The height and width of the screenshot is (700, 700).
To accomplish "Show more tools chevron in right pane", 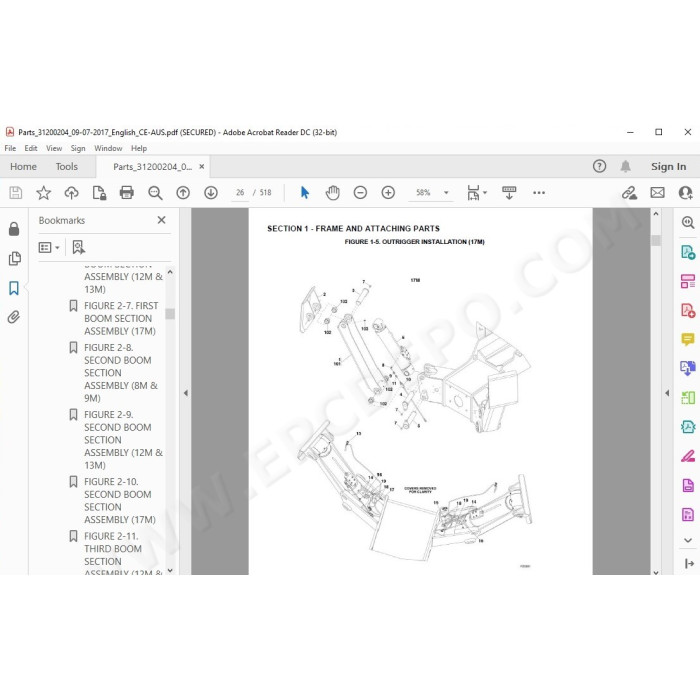I will tap(688, 540).
